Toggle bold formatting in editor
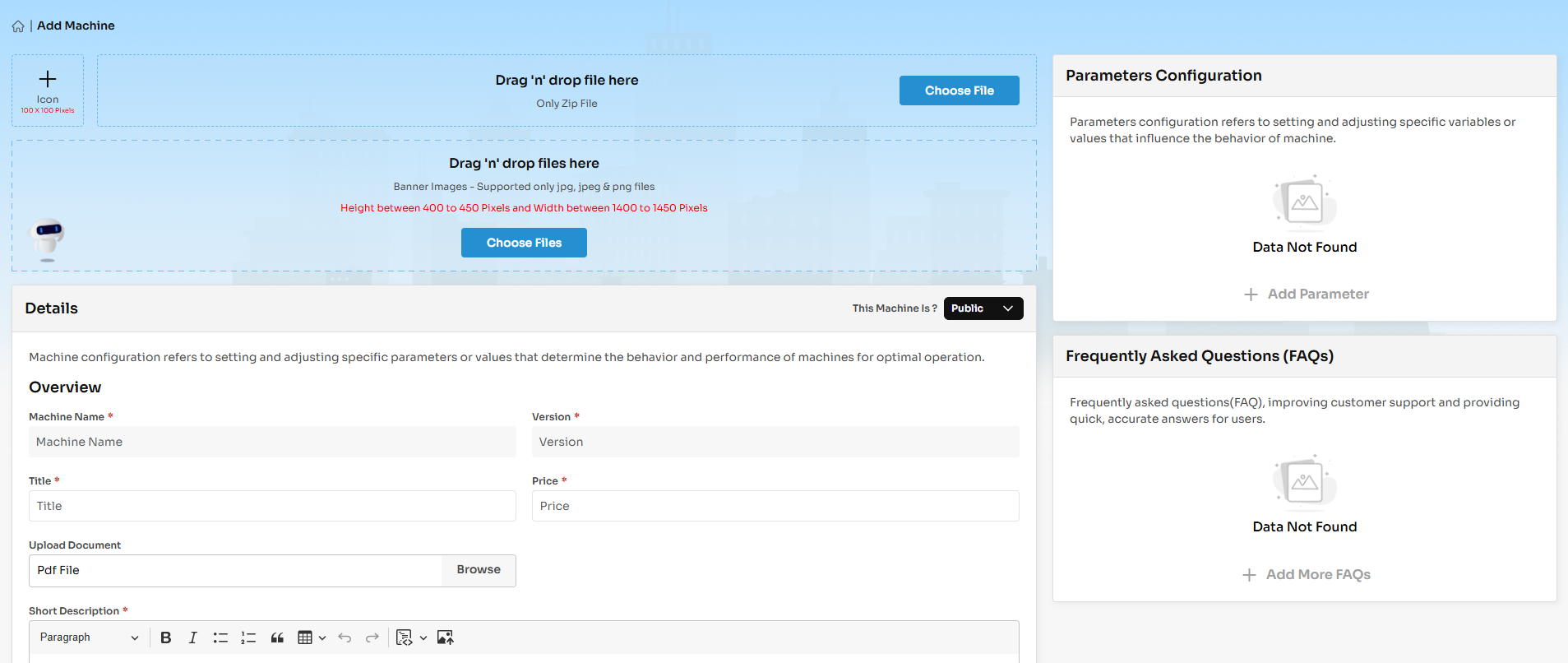Image resolution: width=1568 pixels, height=663 pixels. click(166, 637)
